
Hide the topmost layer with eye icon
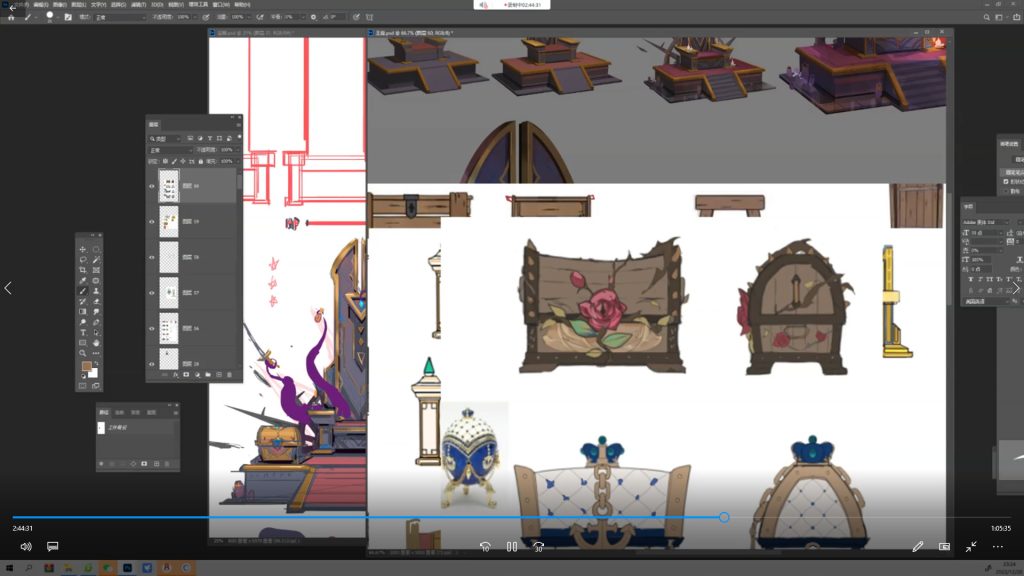[x=152, y=186]
